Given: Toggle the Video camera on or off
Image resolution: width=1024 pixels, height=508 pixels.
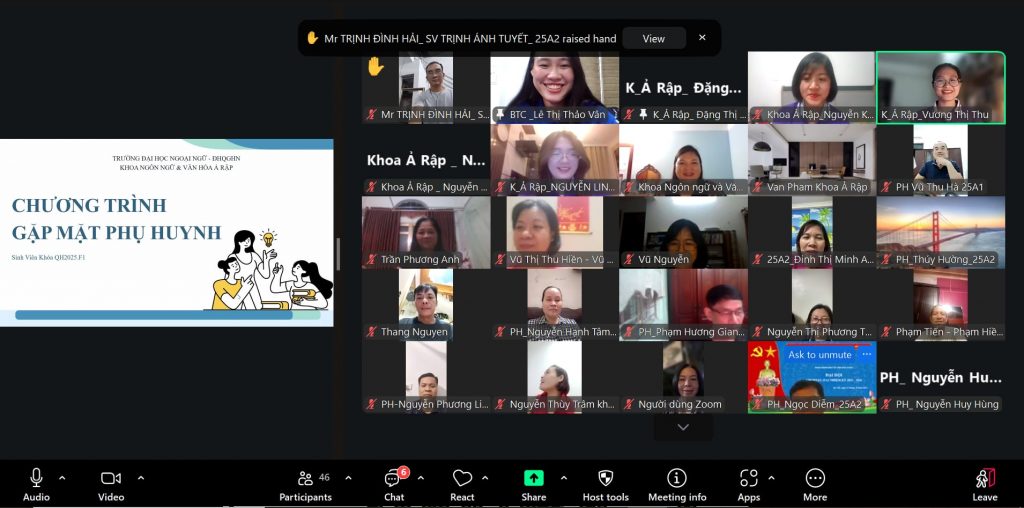Looking at the screenshot, I should pos(111,479).
